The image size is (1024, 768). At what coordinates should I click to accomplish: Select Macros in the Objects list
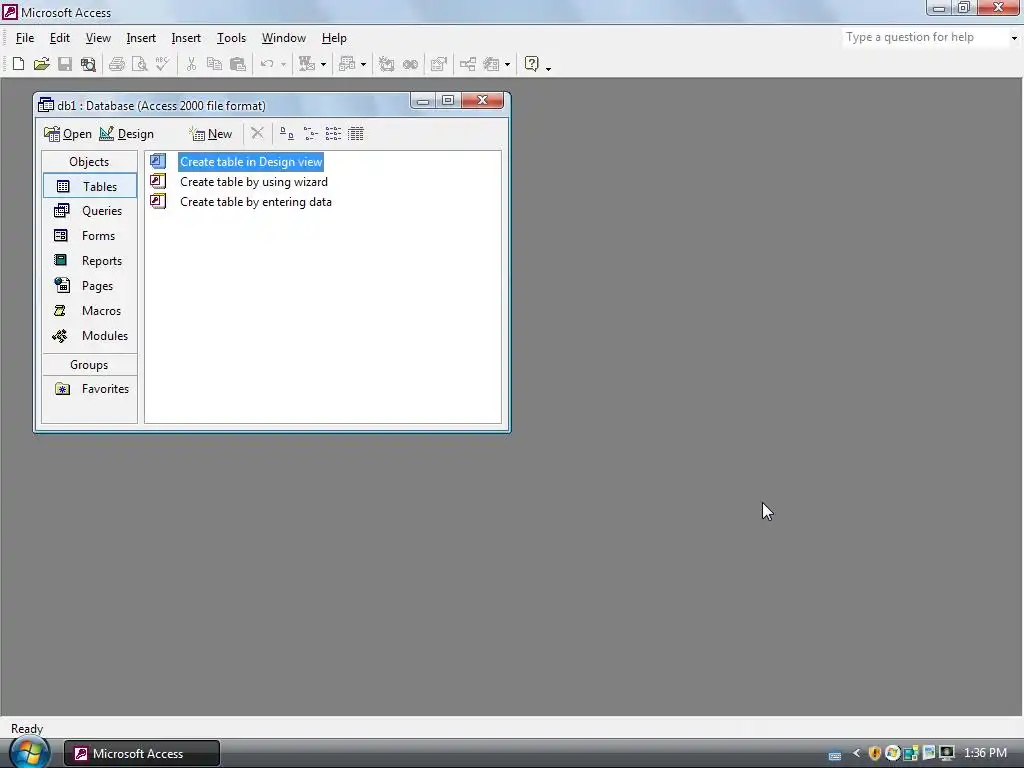click(x=89, y=311)
